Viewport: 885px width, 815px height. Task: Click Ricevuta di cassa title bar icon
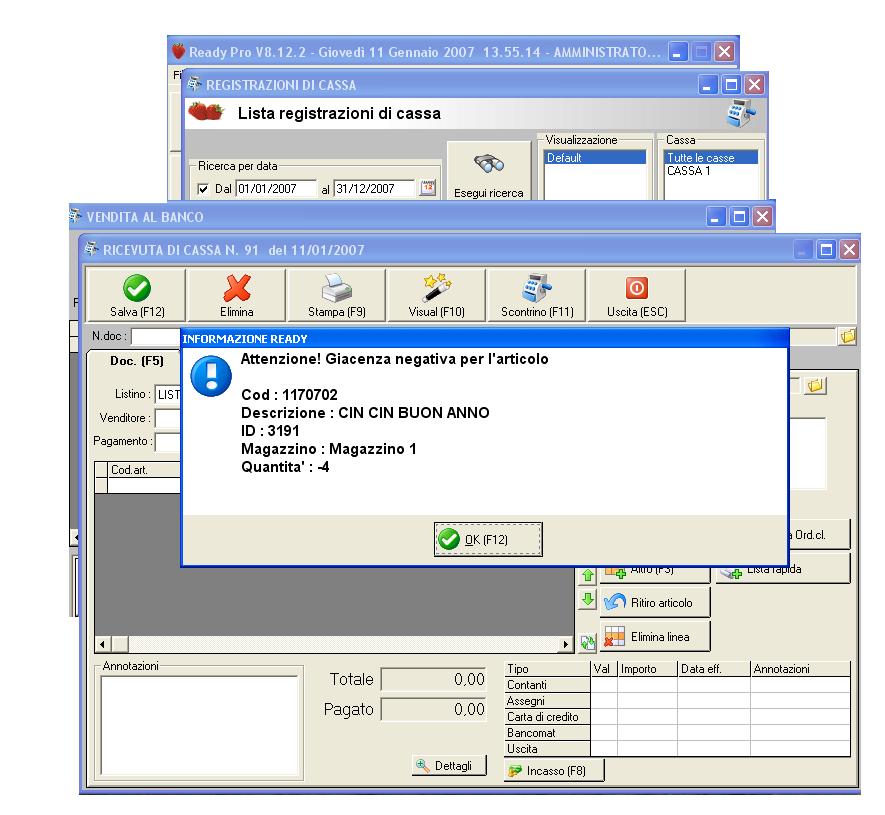tap(91, 249)
